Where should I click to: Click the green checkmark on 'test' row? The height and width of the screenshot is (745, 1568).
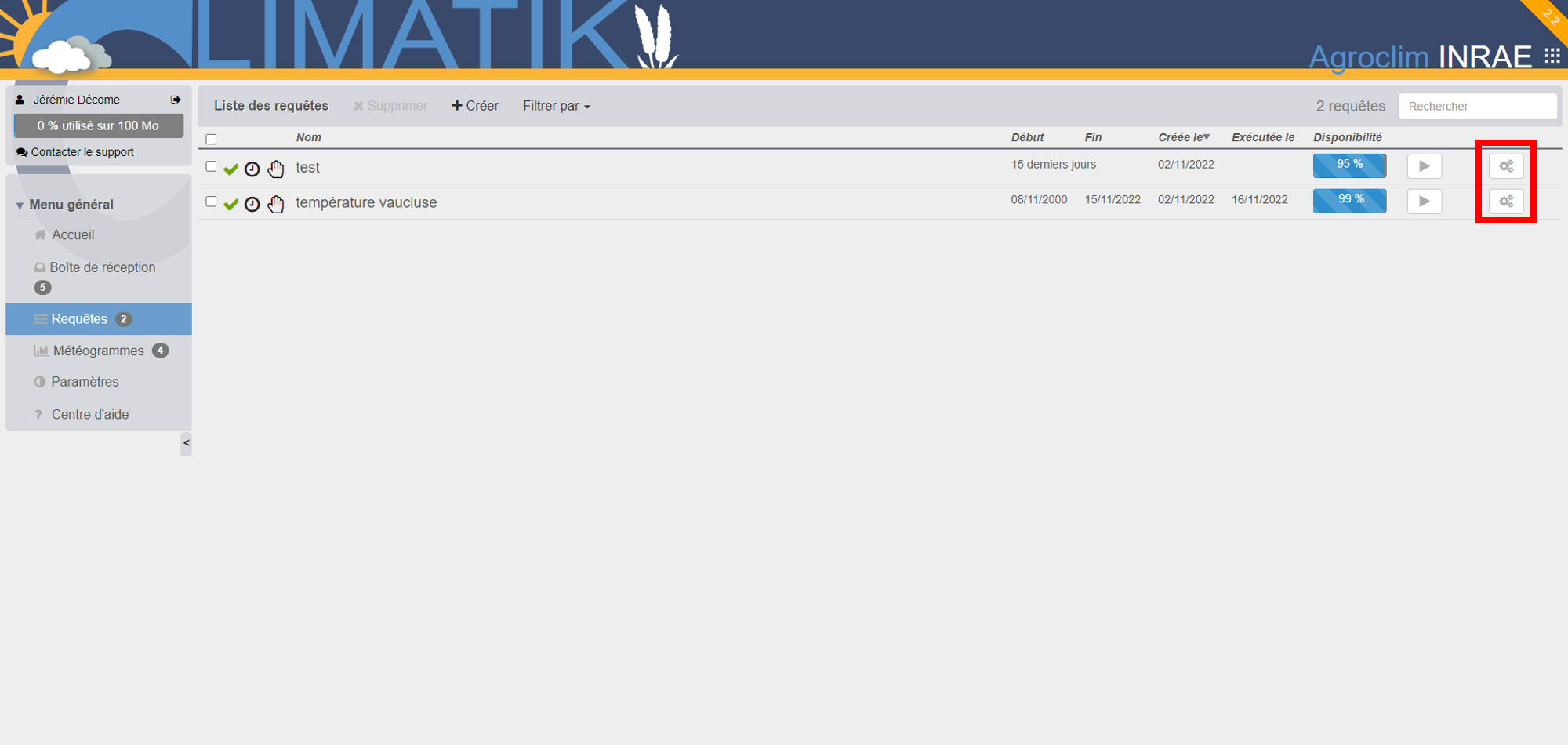(230, 169)
